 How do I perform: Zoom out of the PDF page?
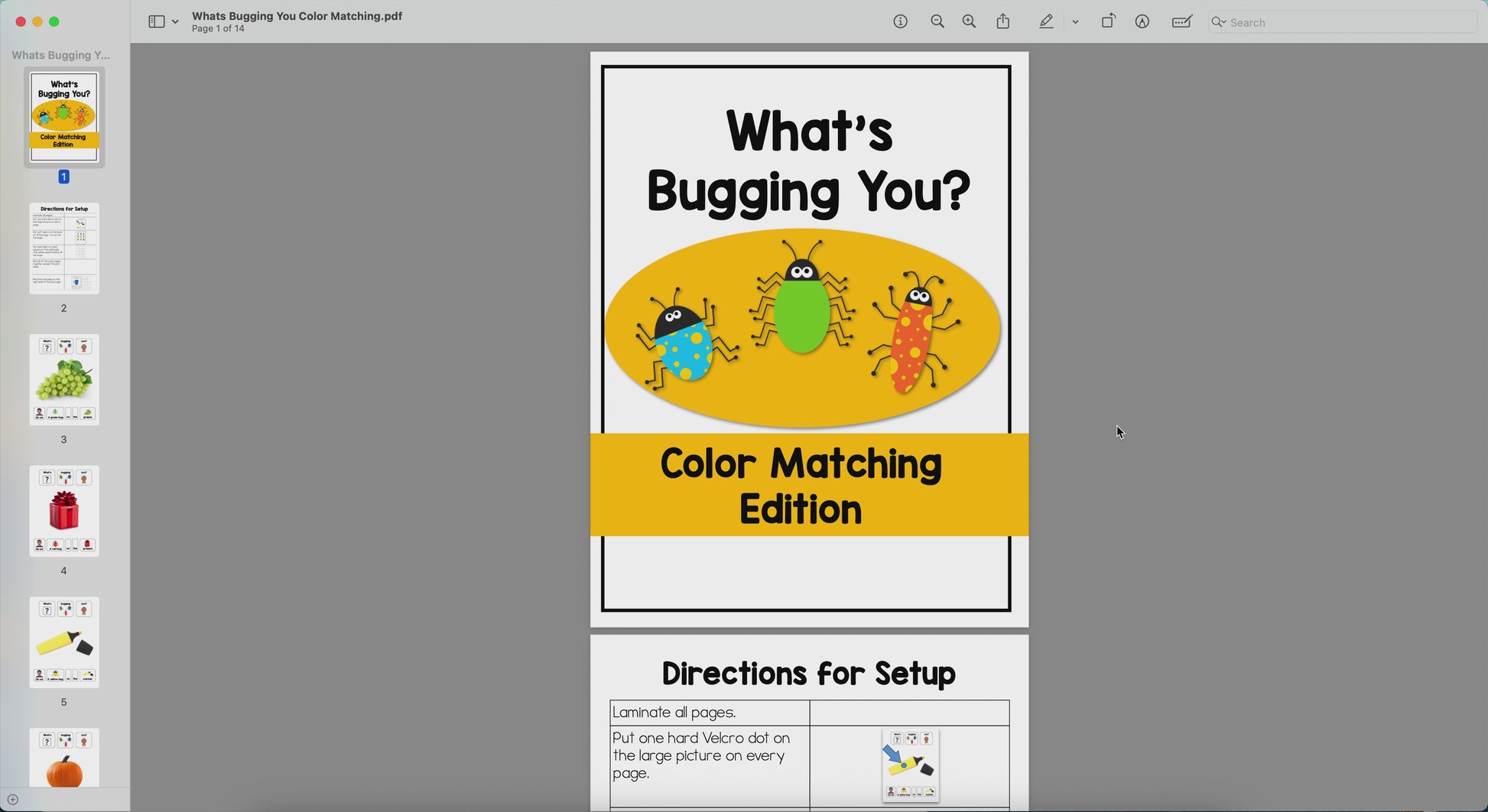point(937,22)
